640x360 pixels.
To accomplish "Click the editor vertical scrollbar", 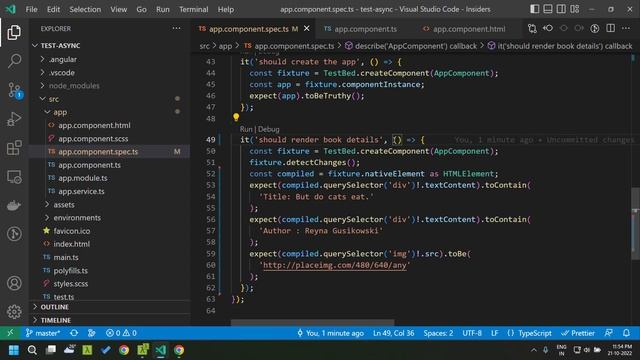I will point(636,223).
